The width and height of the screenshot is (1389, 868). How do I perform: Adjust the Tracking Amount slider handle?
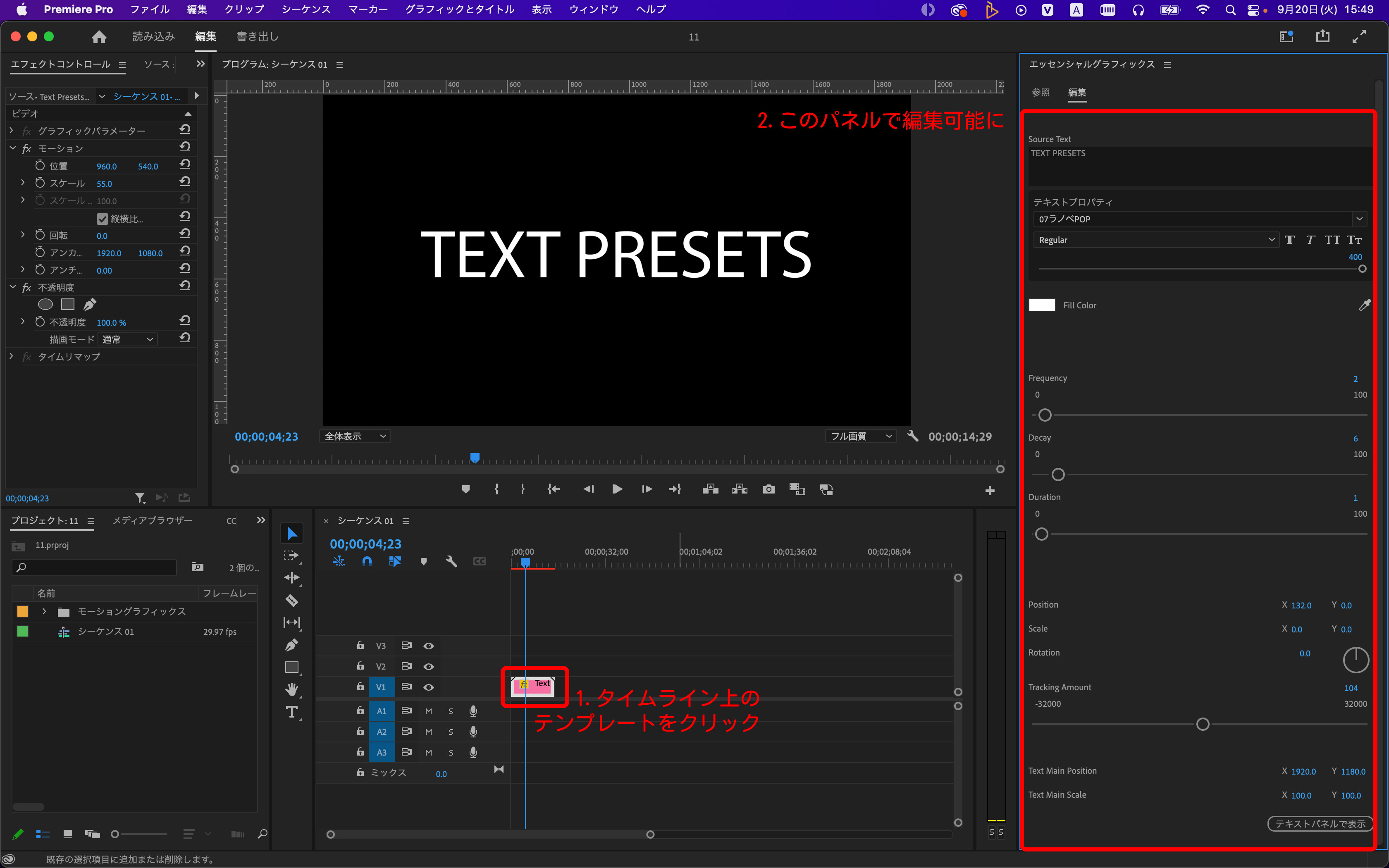pyautogui.click(x=1203, y=724)
